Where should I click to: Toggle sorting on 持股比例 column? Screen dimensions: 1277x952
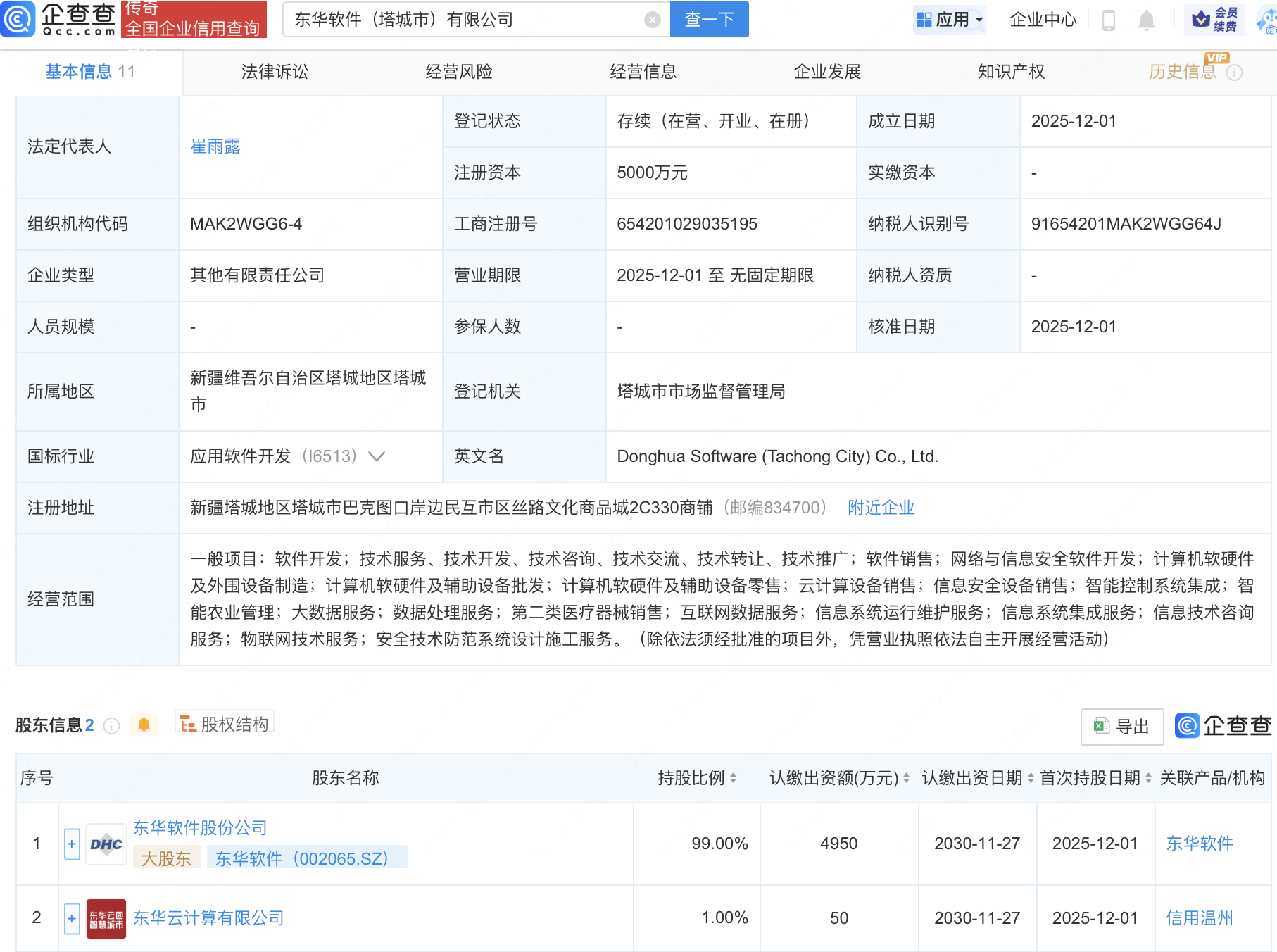pyautogui.click(x=732, y=779)
